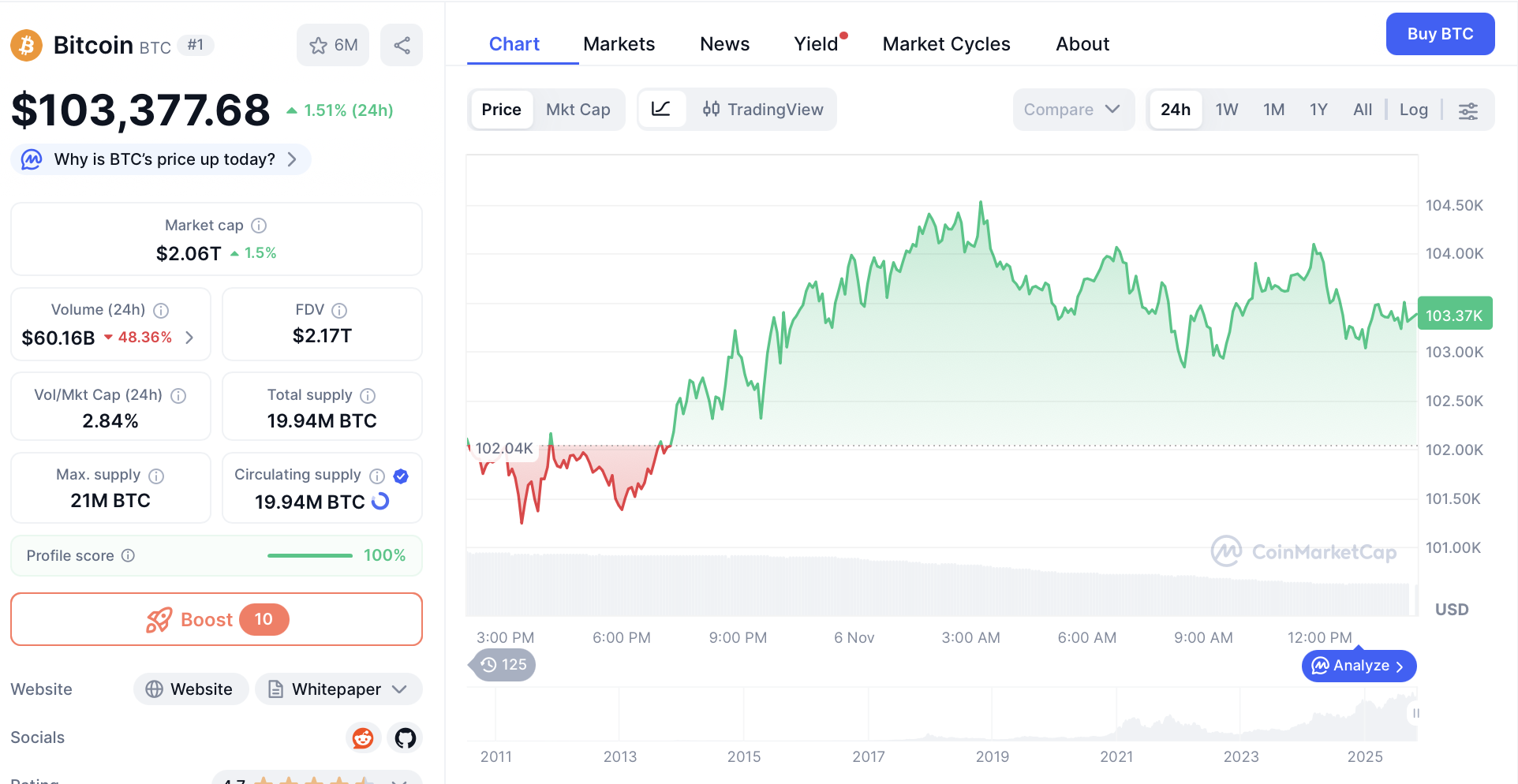Set chart range to 1W
This screenshot has width=1518, height=784.
click(1226, 110)
